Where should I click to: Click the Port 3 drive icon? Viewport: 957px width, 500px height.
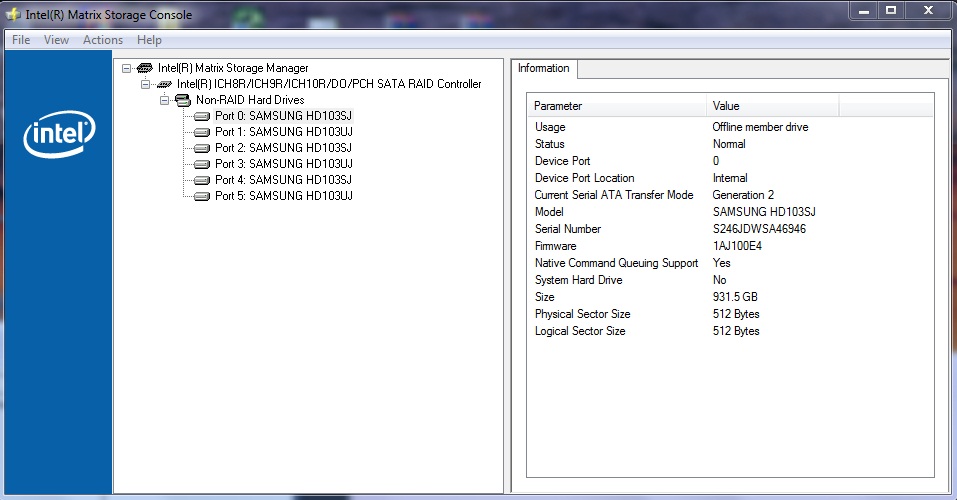pyautogui.click(x=201, y=164)
